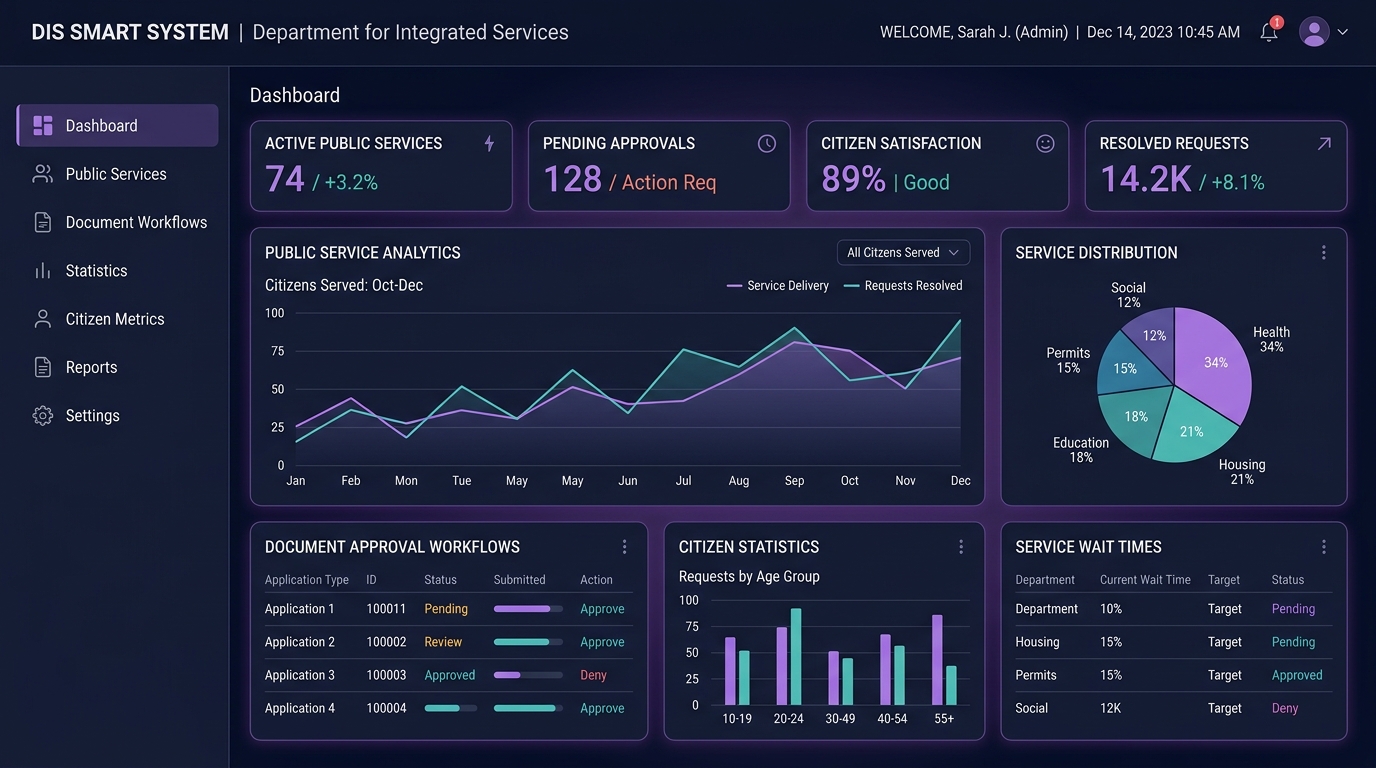Open the Document Approval Workflows options menu
The height and width of the screenshot is (768, 1376).
coord(625,547)
